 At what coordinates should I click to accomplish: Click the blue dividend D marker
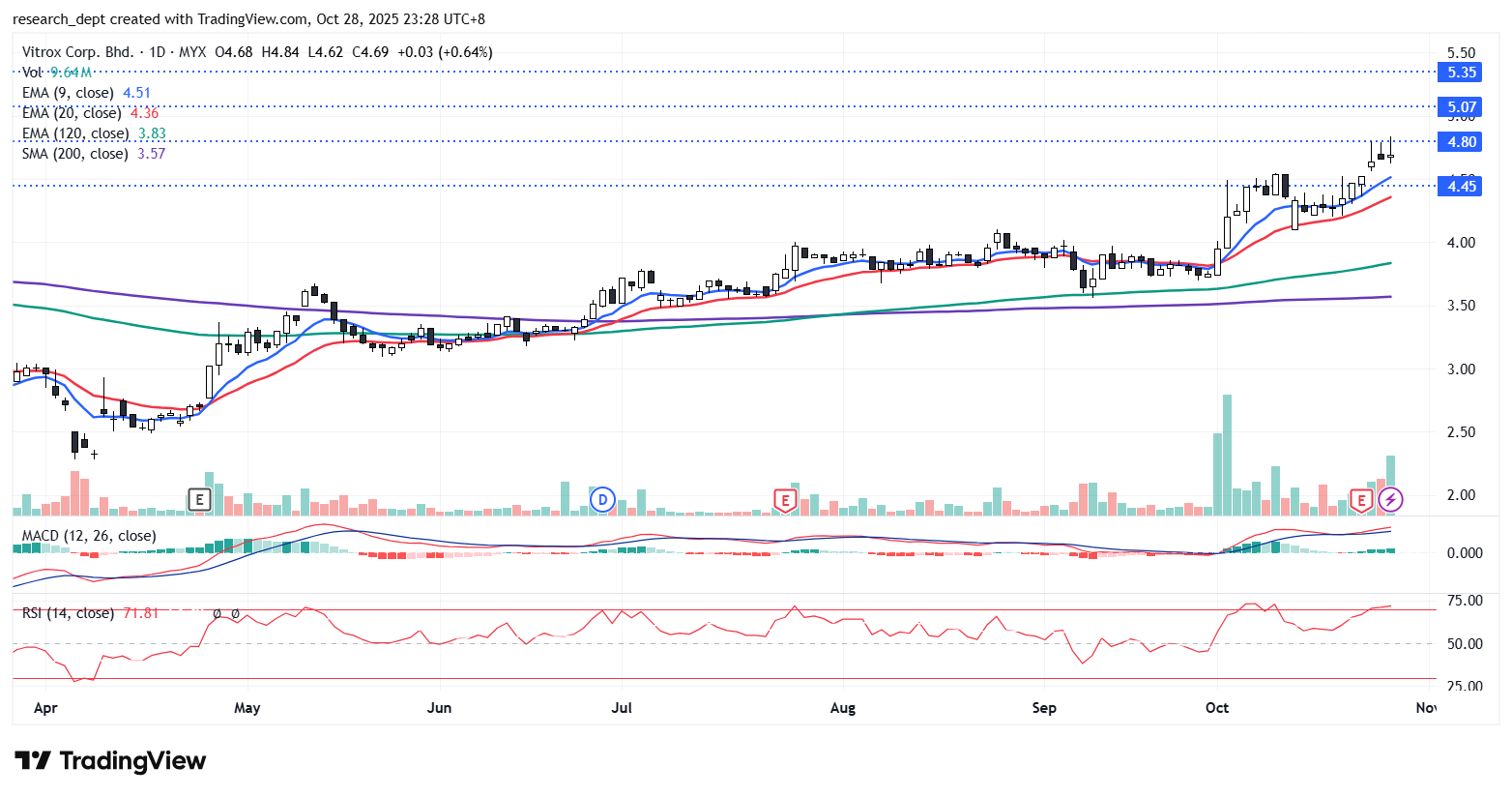coord(603,500)
